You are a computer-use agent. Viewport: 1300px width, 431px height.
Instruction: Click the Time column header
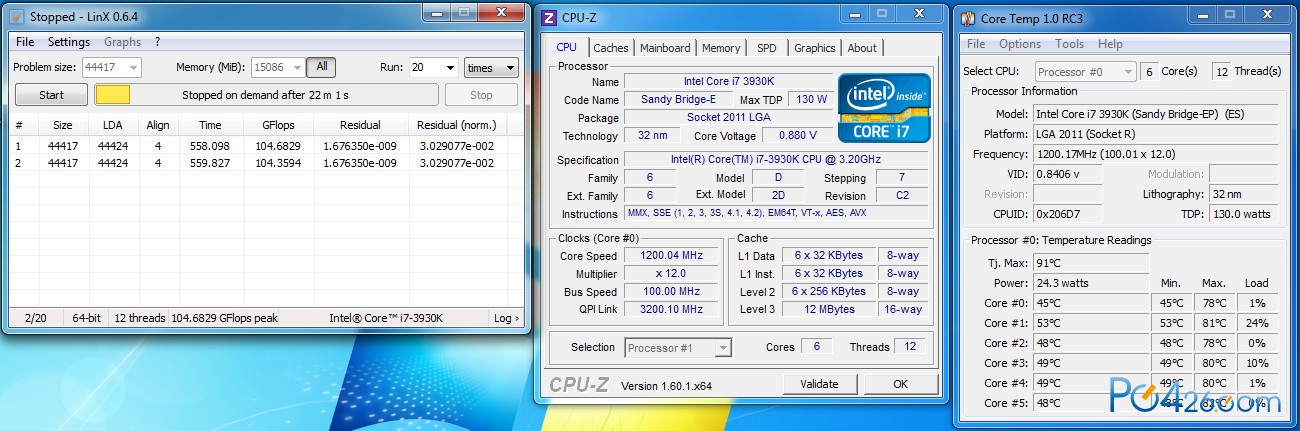[x=210, y=125]
